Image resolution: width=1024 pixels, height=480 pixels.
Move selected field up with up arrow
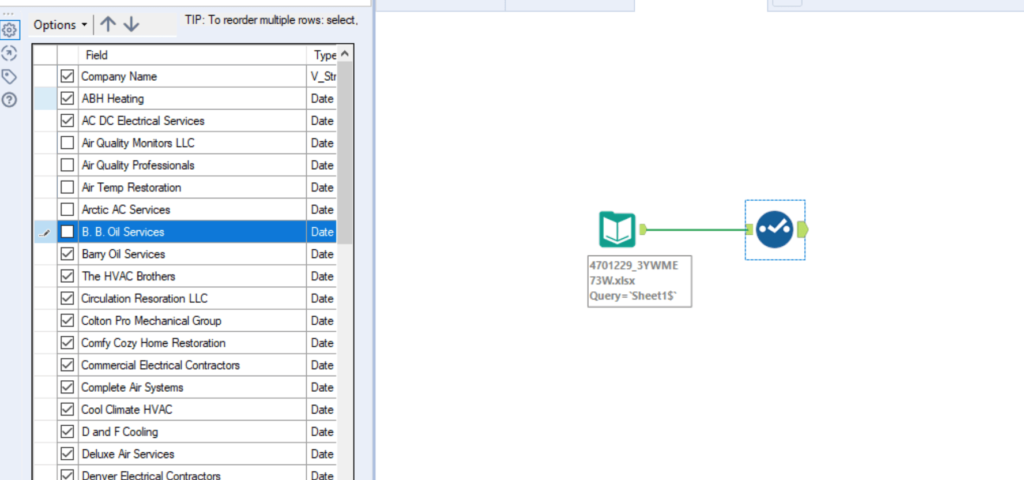[108, 24]
